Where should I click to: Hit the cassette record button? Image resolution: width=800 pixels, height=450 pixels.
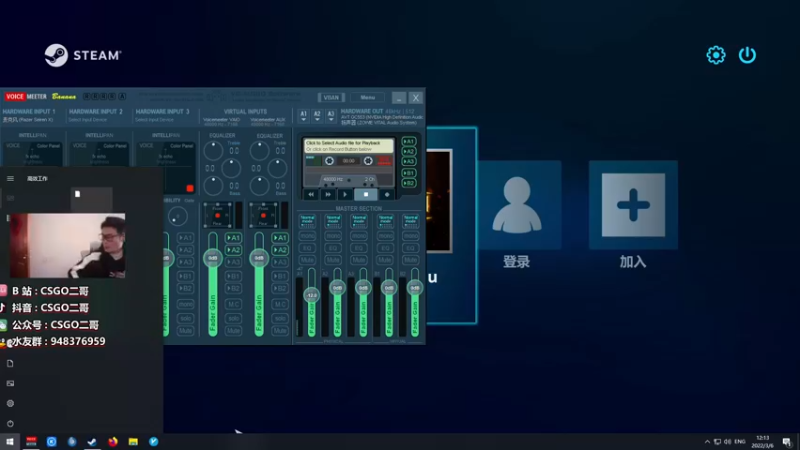click(387, 194)
